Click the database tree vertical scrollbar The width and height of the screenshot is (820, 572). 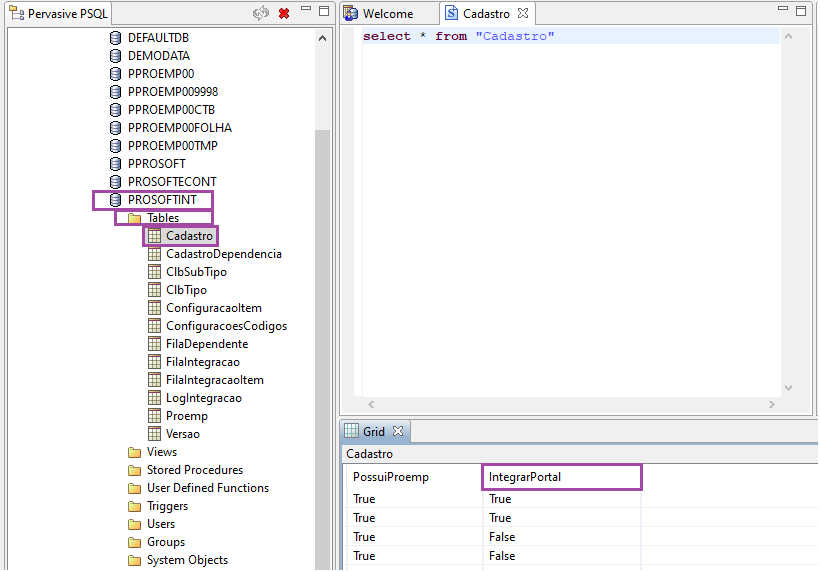click(x=322, y=300)
